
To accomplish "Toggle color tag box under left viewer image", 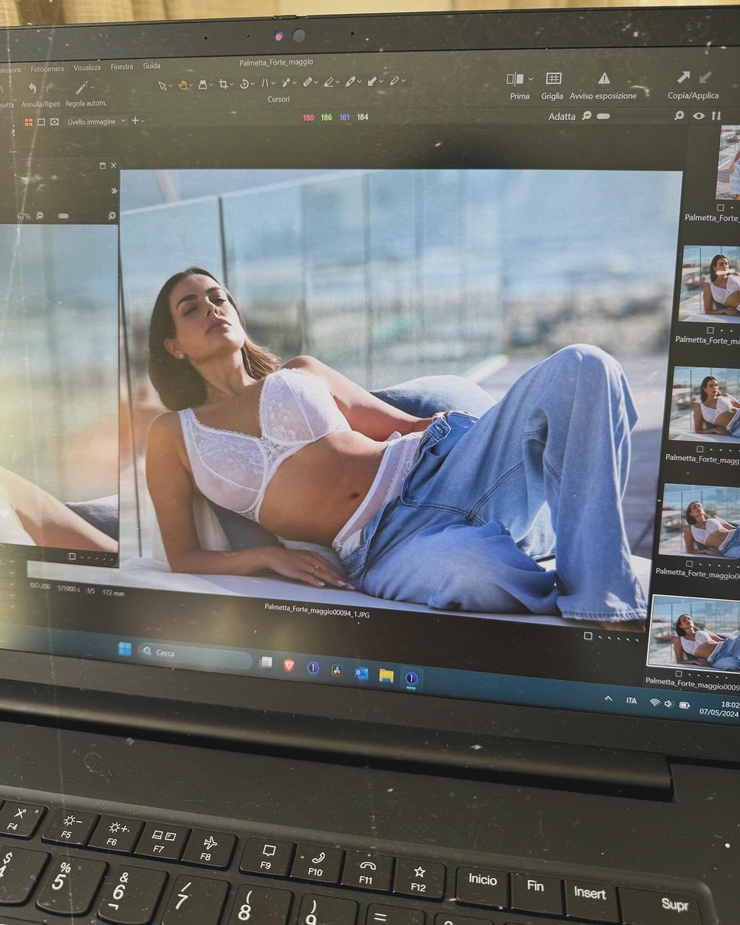I will click(x=72, y=556).
